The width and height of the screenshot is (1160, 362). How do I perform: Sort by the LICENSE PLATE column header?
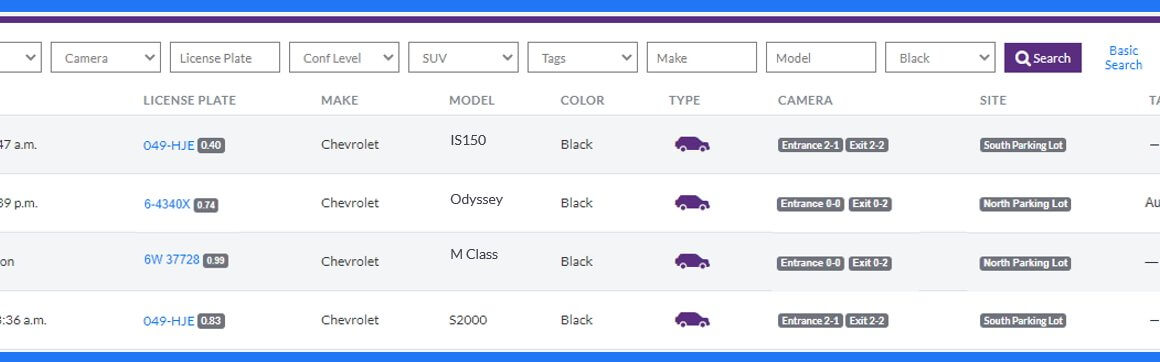coord(189,100)
